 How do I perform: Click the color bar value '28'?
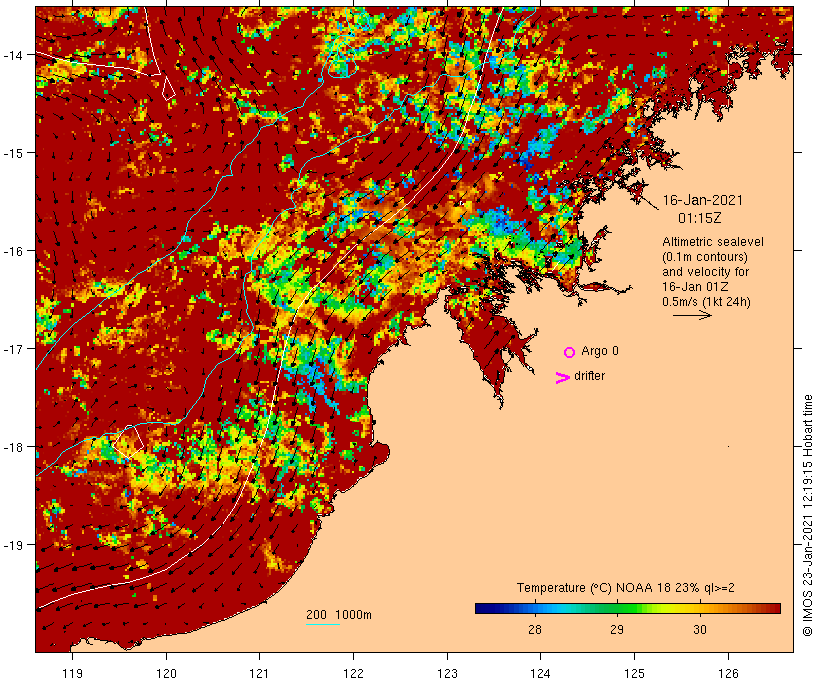pyautogui.click(x=534, y=629)
